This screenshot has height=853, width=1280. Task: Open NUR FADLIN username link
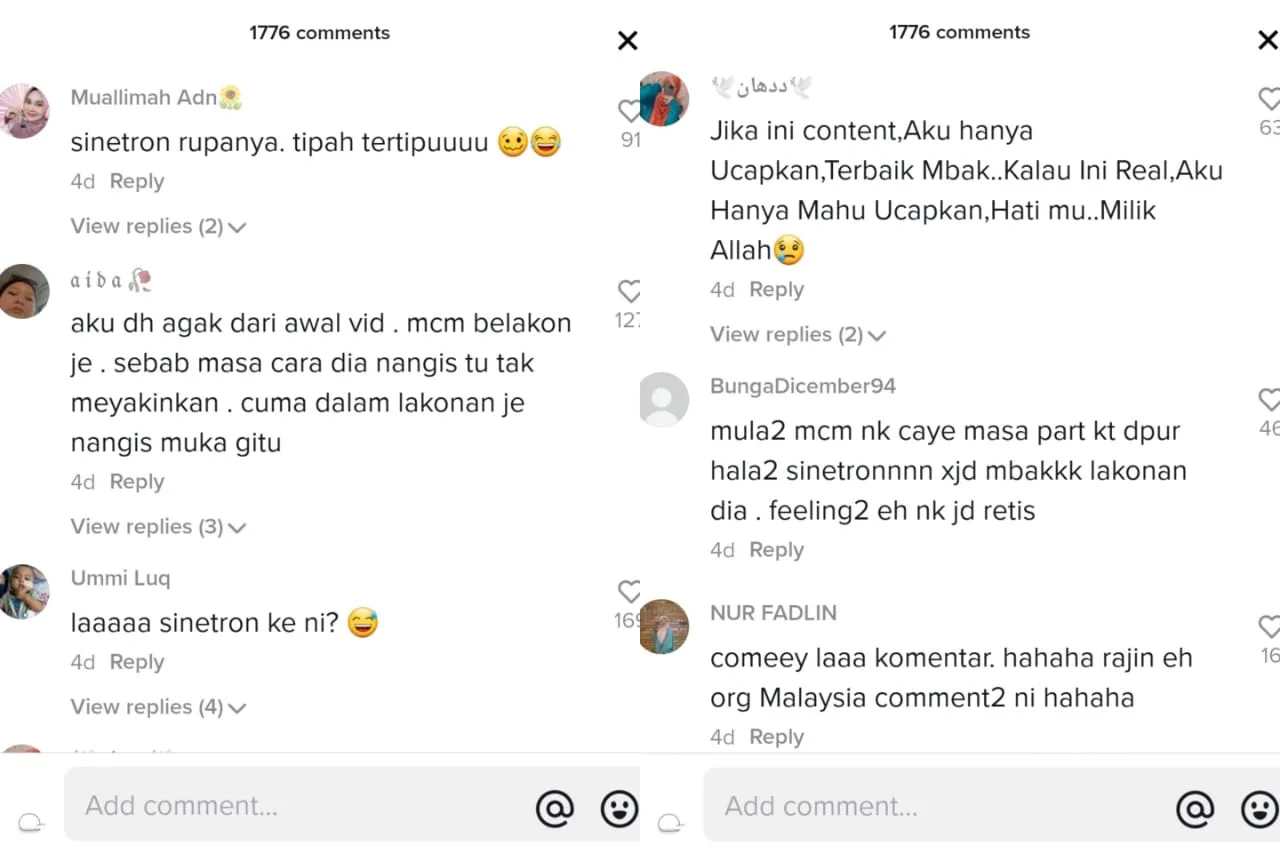pos(773,613)
